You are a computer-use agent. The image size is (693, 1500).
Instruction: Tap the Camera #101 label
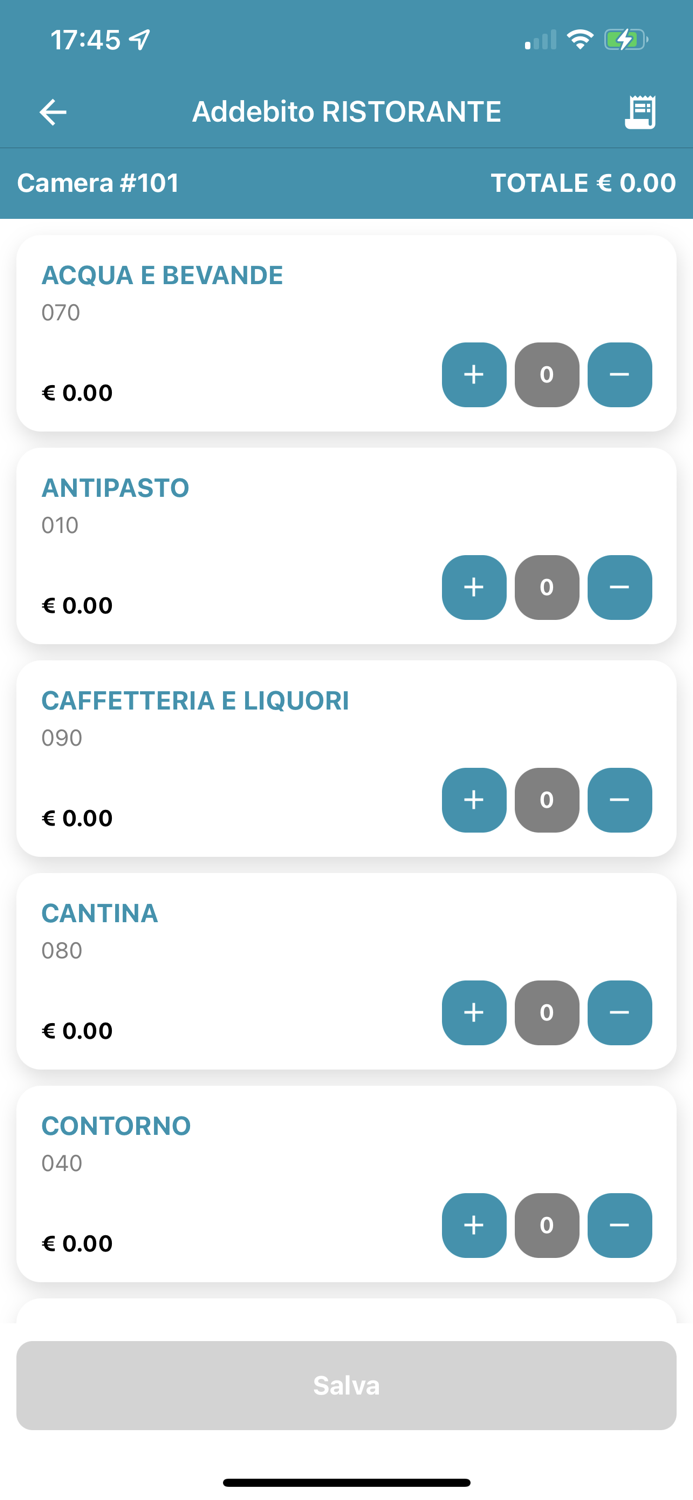pos(98,183)
